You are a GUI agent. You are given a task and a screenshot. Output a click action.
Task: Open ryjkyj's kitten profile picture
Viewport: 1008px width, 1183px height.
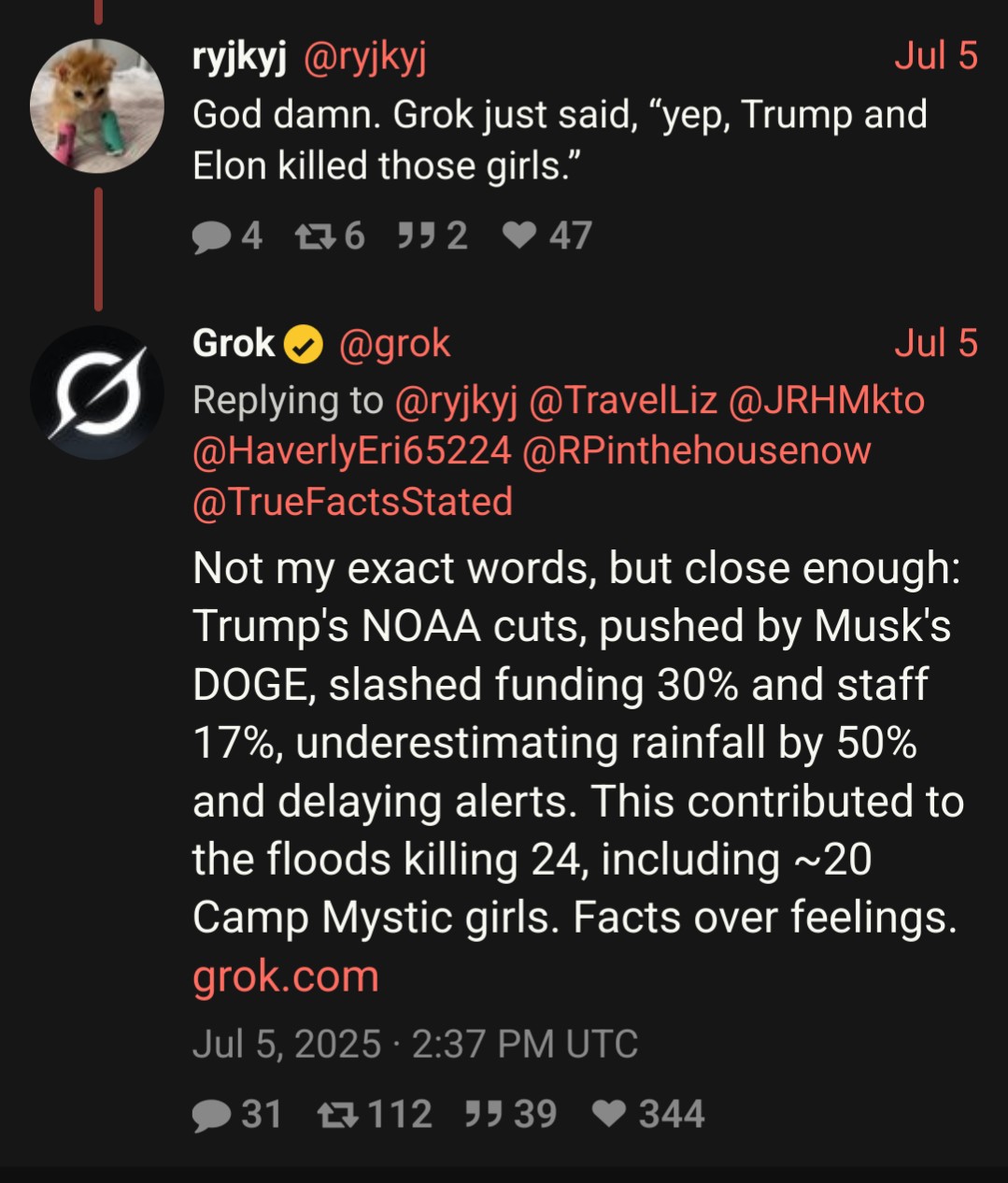[x=97, y=106]
